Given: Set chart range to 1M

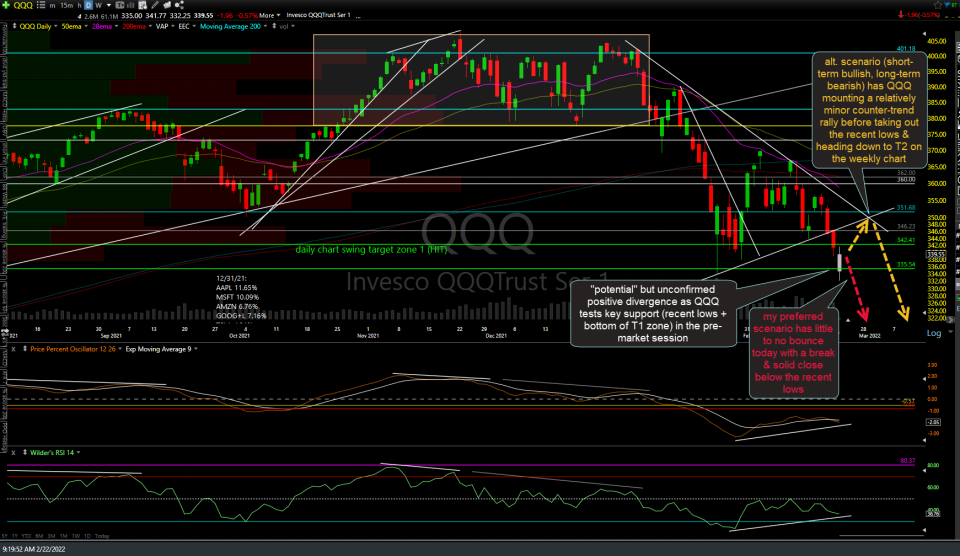Looking at the screenshot, I should 64,536.
